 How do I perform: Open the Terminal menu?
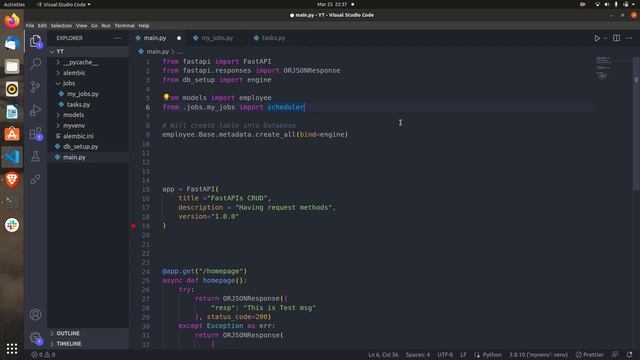pyautogui.click(x=124, y=25)
